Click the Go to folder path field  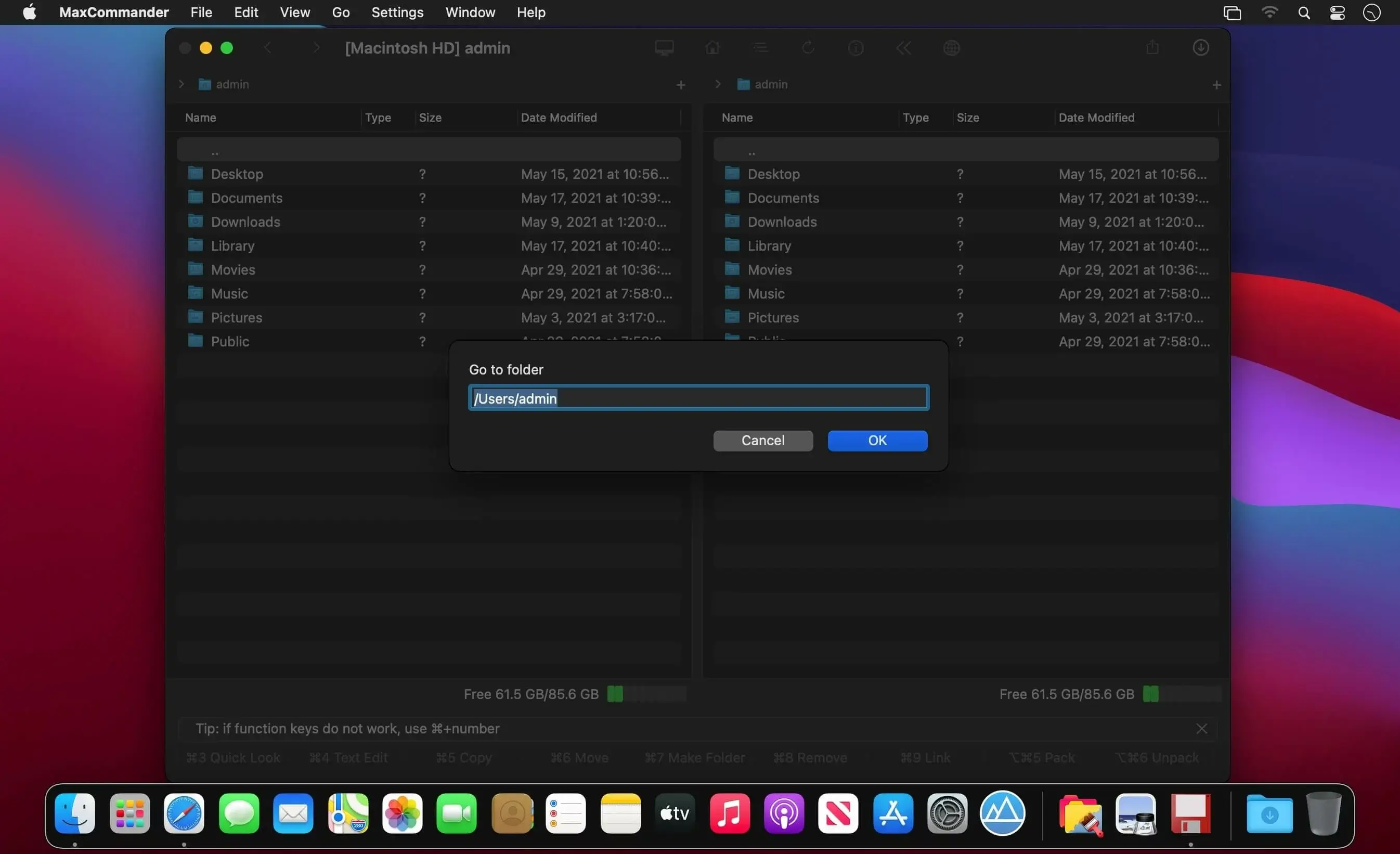tap(698, 398)
